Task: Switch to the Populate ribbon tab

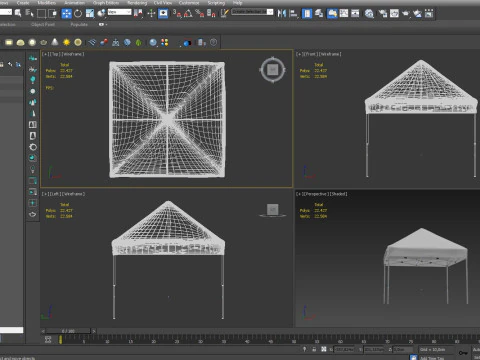Action: (x=79, y=24)
